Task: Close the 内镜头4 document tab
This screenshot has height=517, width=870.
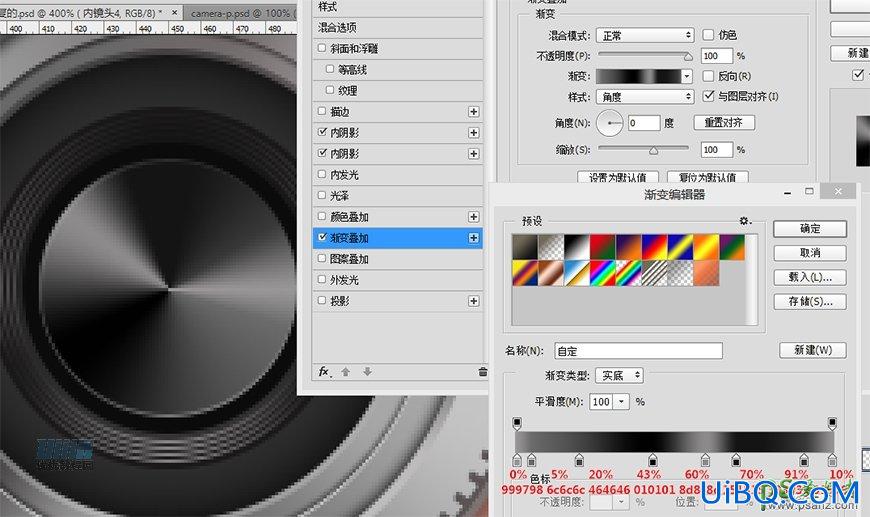Action: [174, 12]
